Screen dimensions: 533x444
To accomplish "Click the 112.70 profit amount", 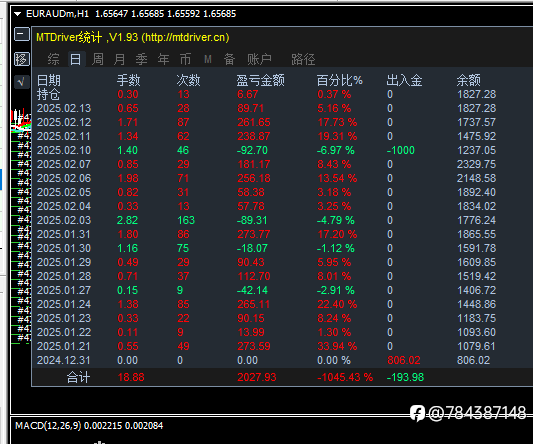I will 254,276.
